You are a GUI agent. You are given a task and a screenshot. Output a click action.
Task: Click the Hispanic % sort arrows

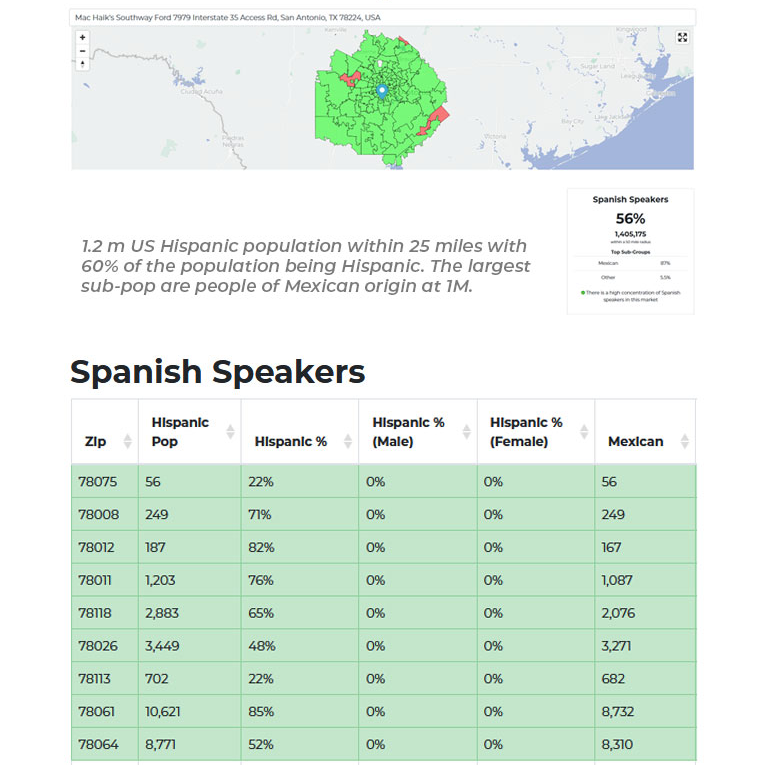pos(348,441)
